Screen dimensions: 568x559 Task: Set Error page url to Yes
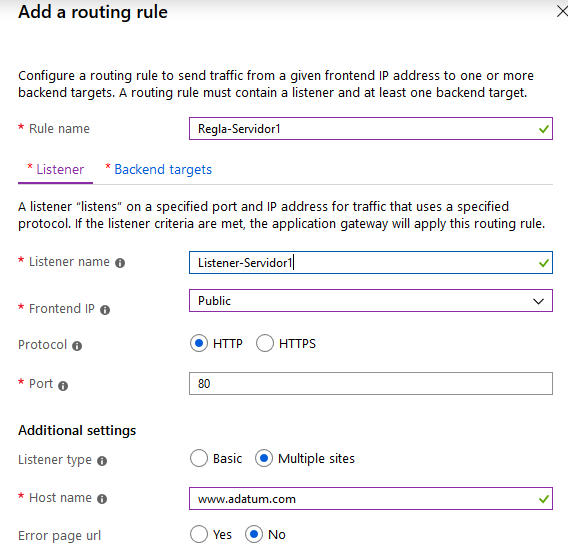pos(199,534)
